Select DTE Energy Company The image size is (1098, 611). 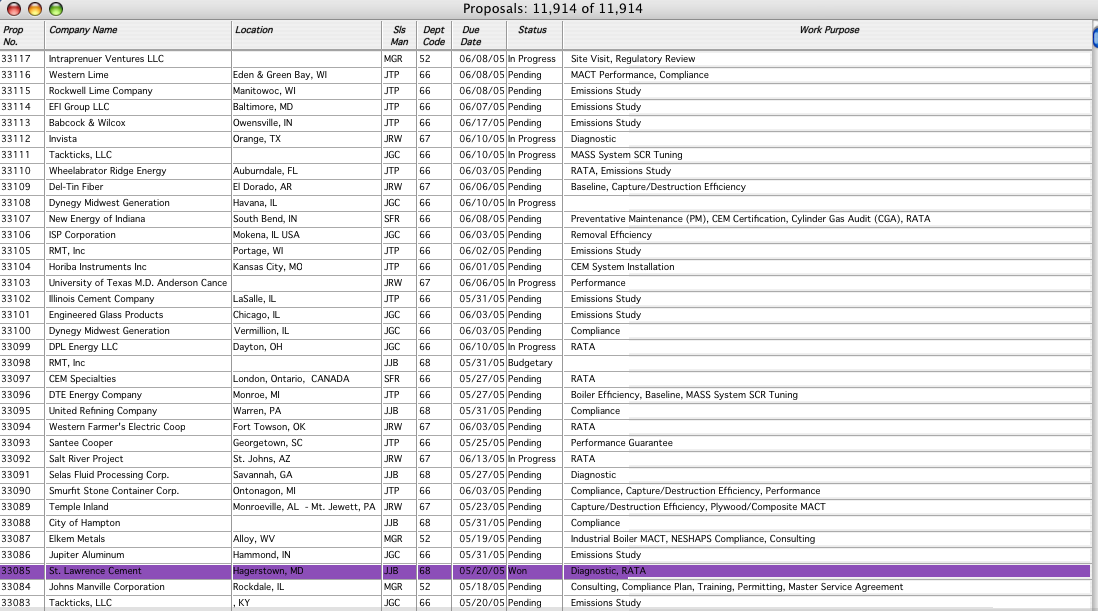pos(95,395)
